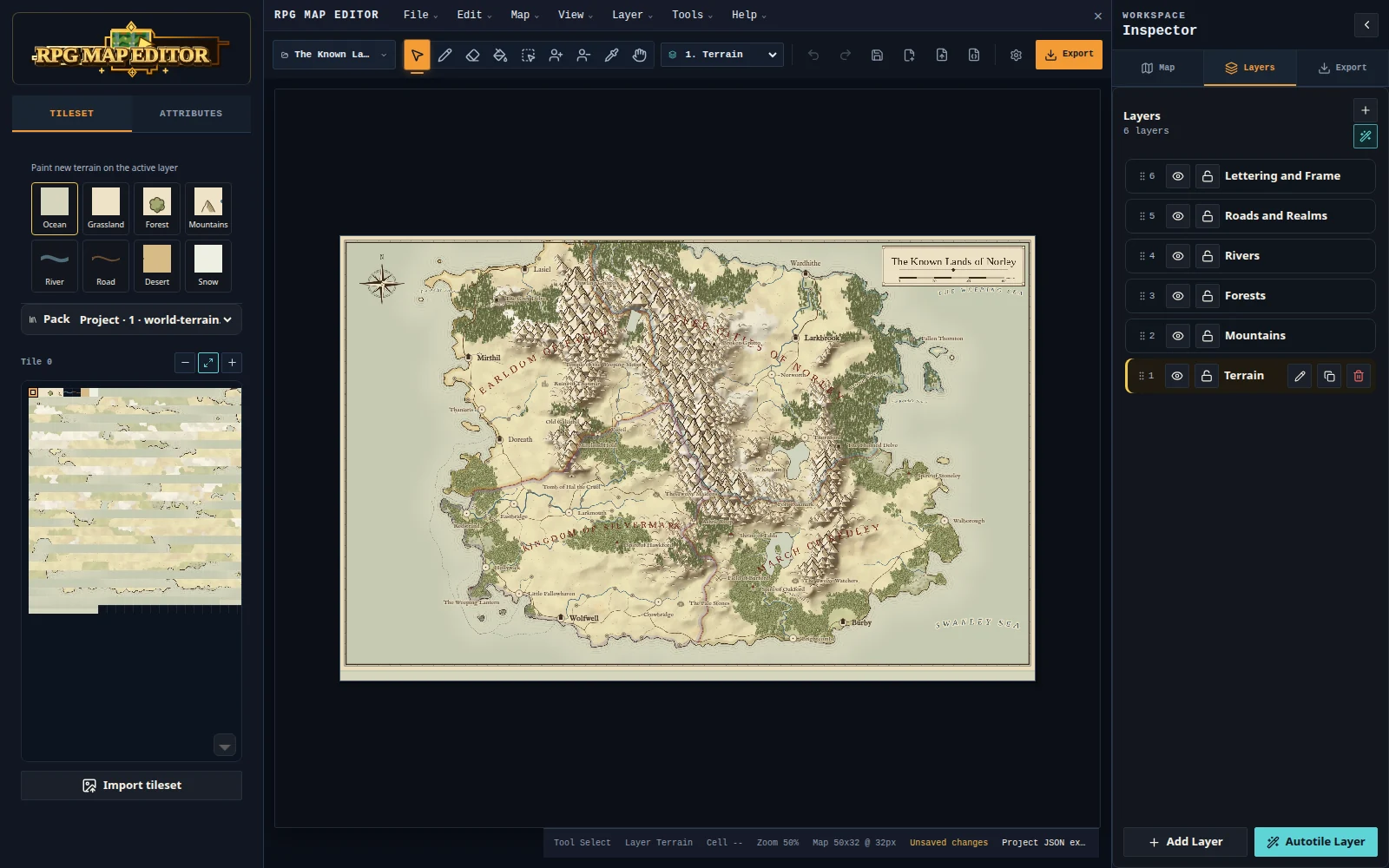
Task: Toggle visibility of Roads and Realms layer
Action: point(1178,216)
